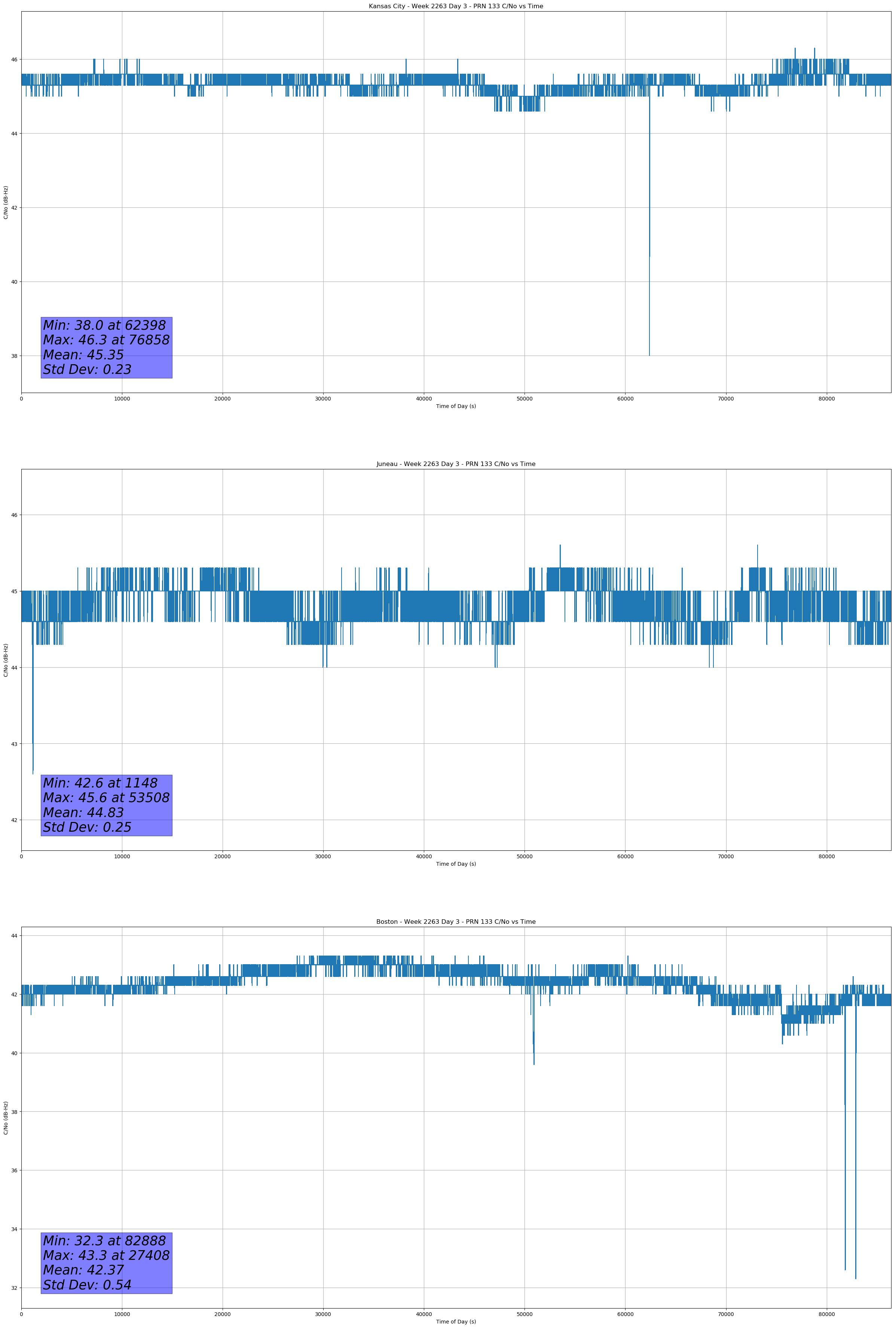Click 'Time of Day (s)' label under Kansas City plot

click(456, 406)
